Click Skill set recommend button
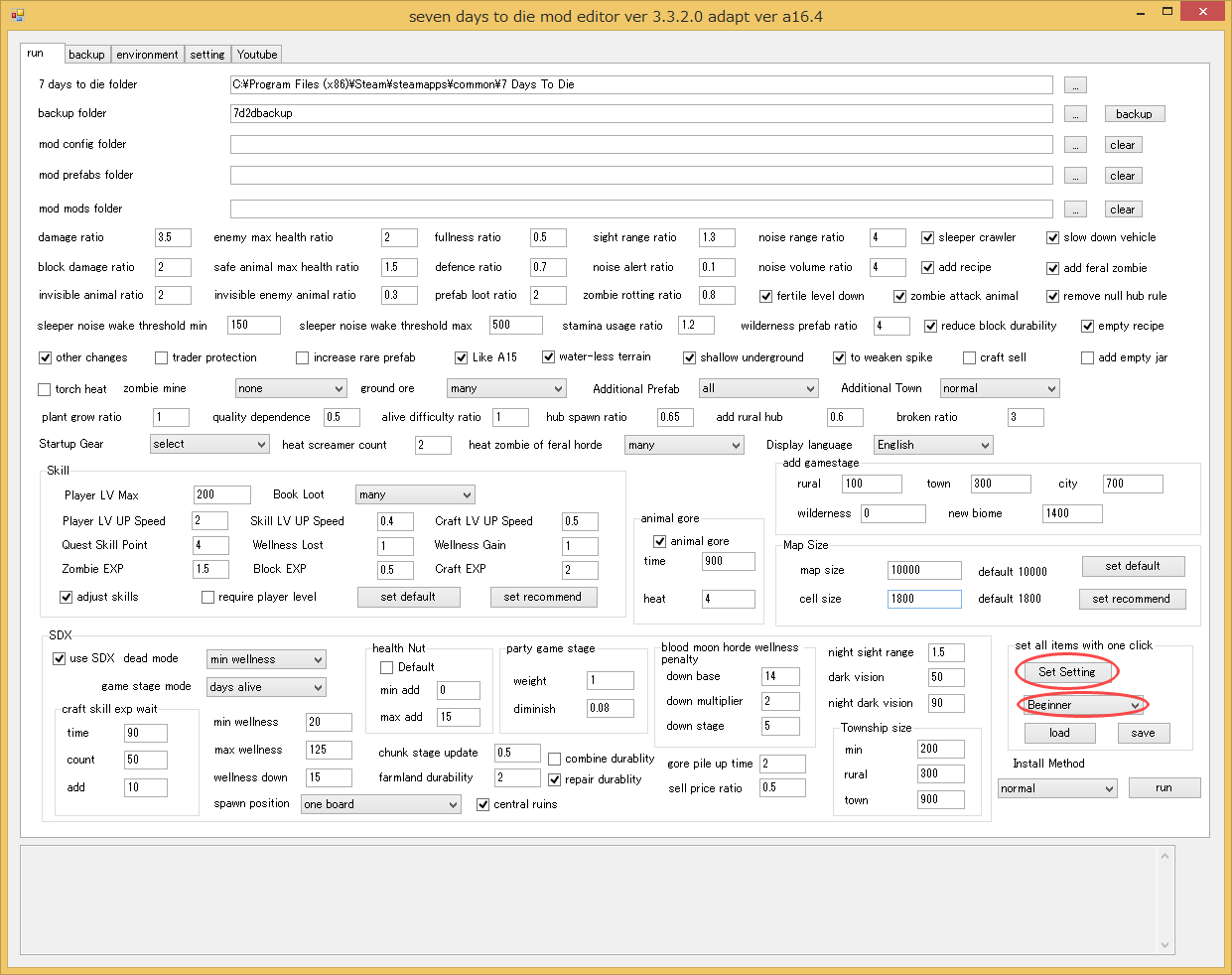 click(x=543, y=598)
